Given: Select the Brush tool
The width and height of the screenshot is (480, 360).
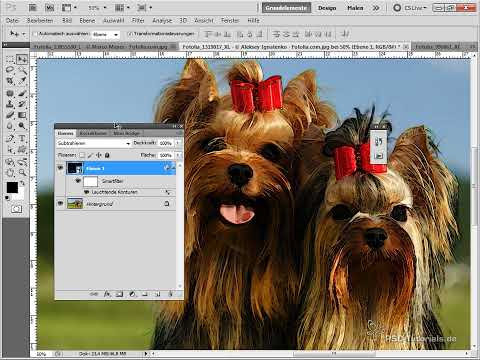Looking at the screenshot, I should pyautogui.click(x=22, y=93).
